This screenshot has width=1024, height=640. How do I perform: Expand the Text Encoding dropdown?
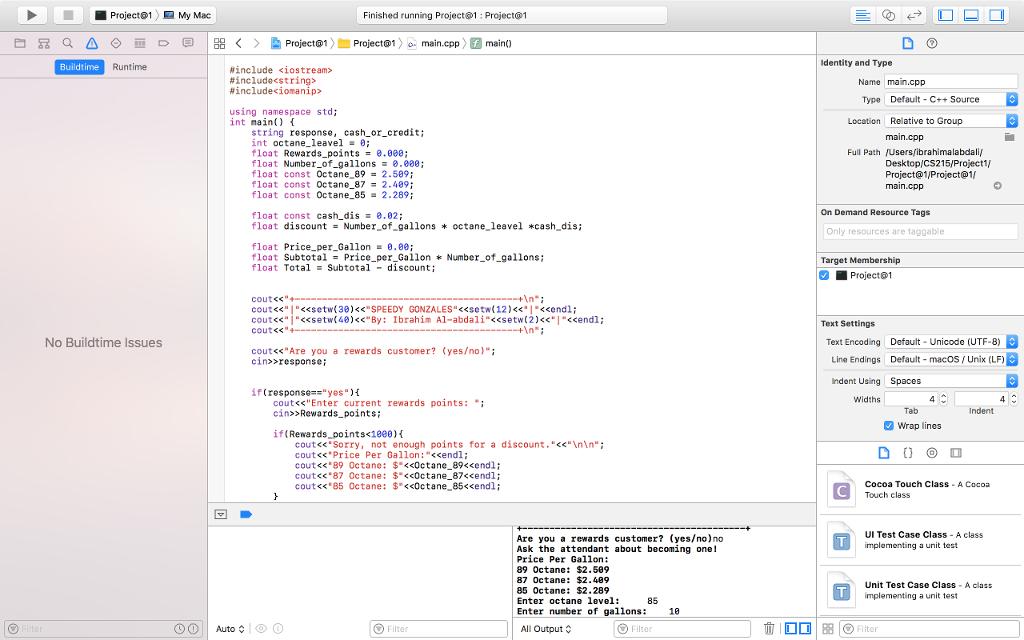click(x=951, y=342)
